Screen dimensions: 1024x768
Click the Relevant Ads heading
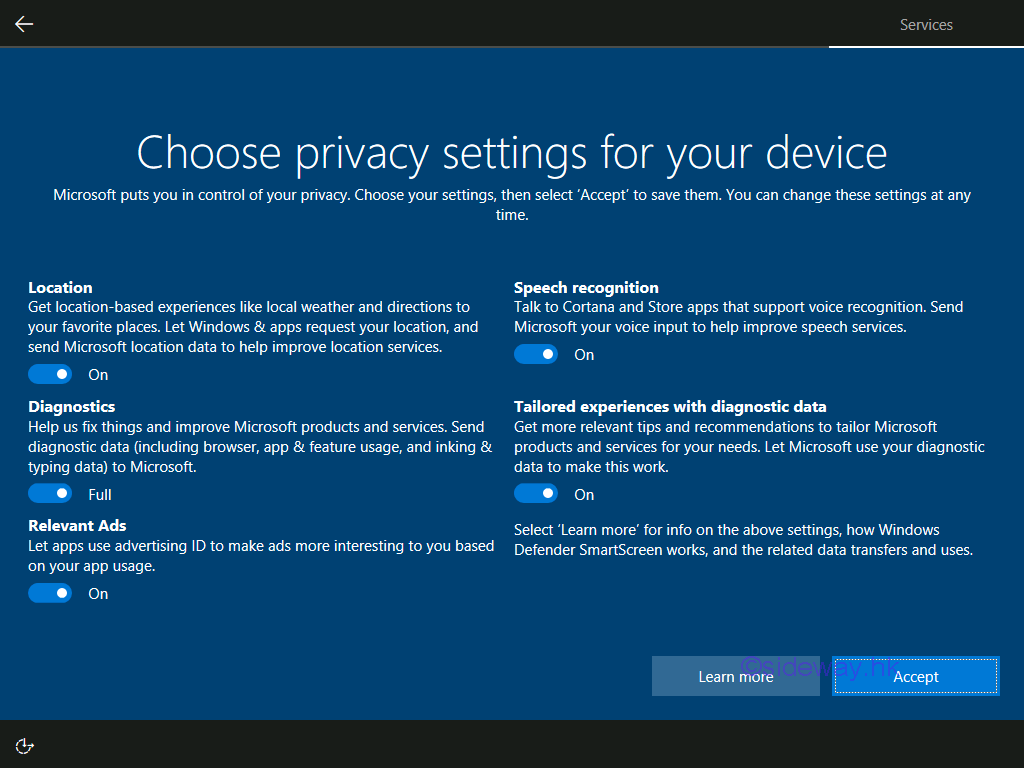77,525
